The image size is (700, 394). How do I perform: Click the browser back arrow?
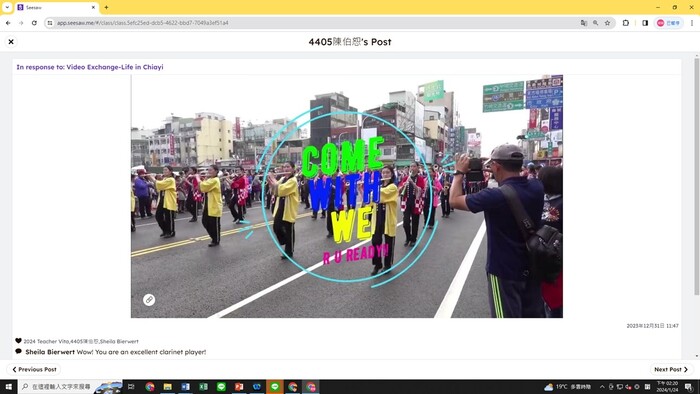pos(8,23)
